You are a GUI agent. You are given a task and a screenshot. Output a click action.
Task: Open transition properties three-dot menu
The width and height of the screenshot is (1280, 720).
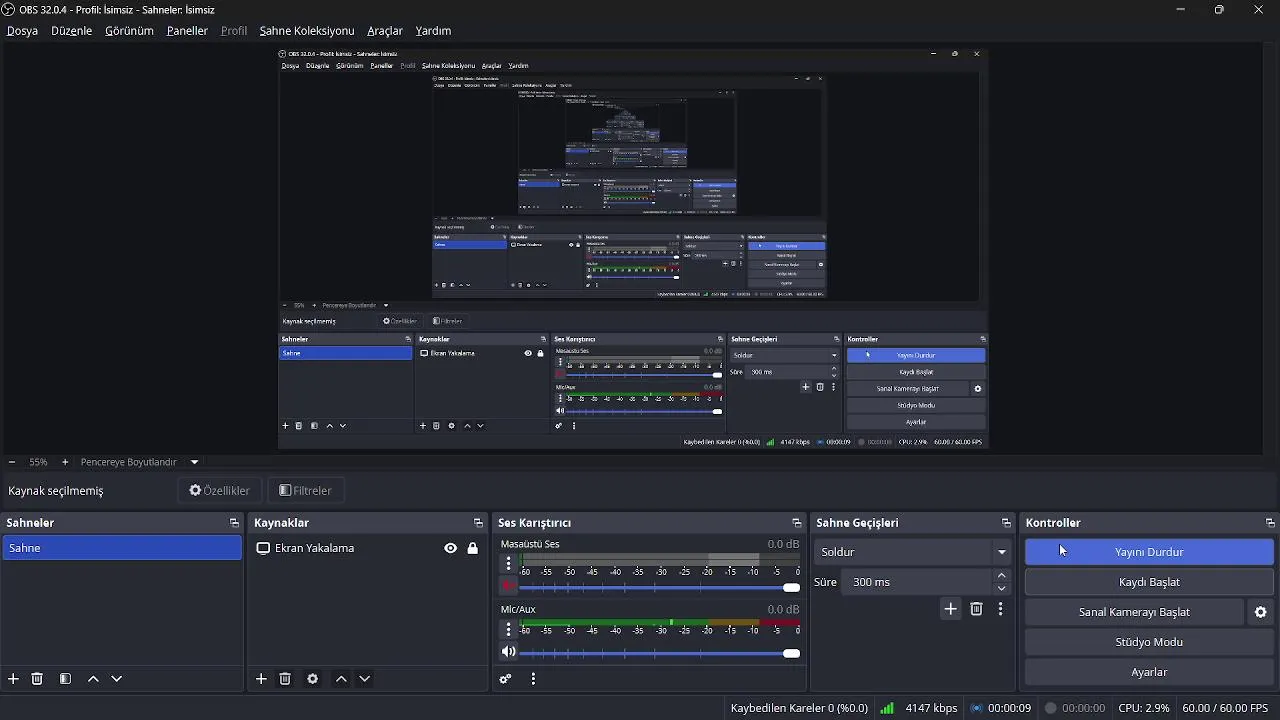tap(1000, 609)
